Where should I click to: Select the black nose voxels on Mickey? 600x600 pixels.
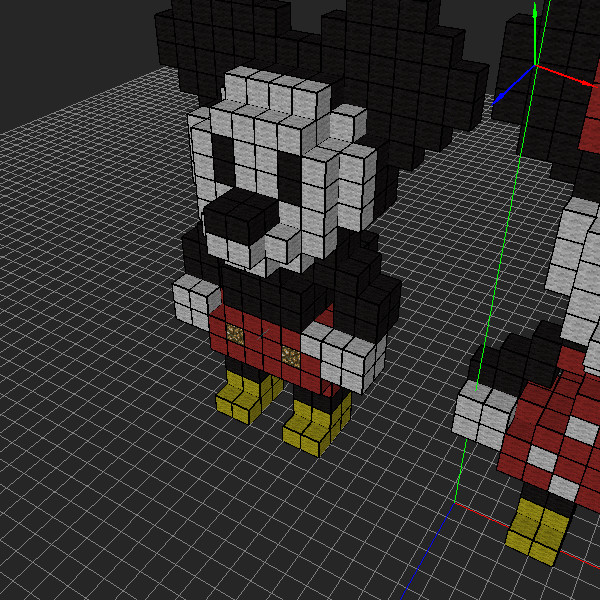(241, 216)
